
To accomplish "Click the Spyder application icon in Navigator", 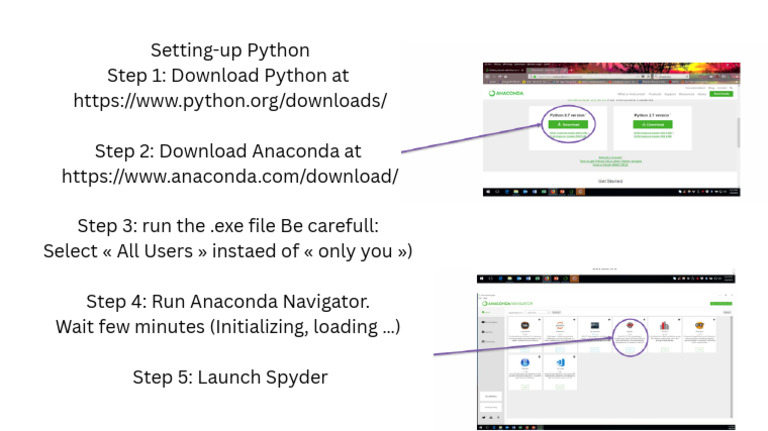I will click(629, 325).
